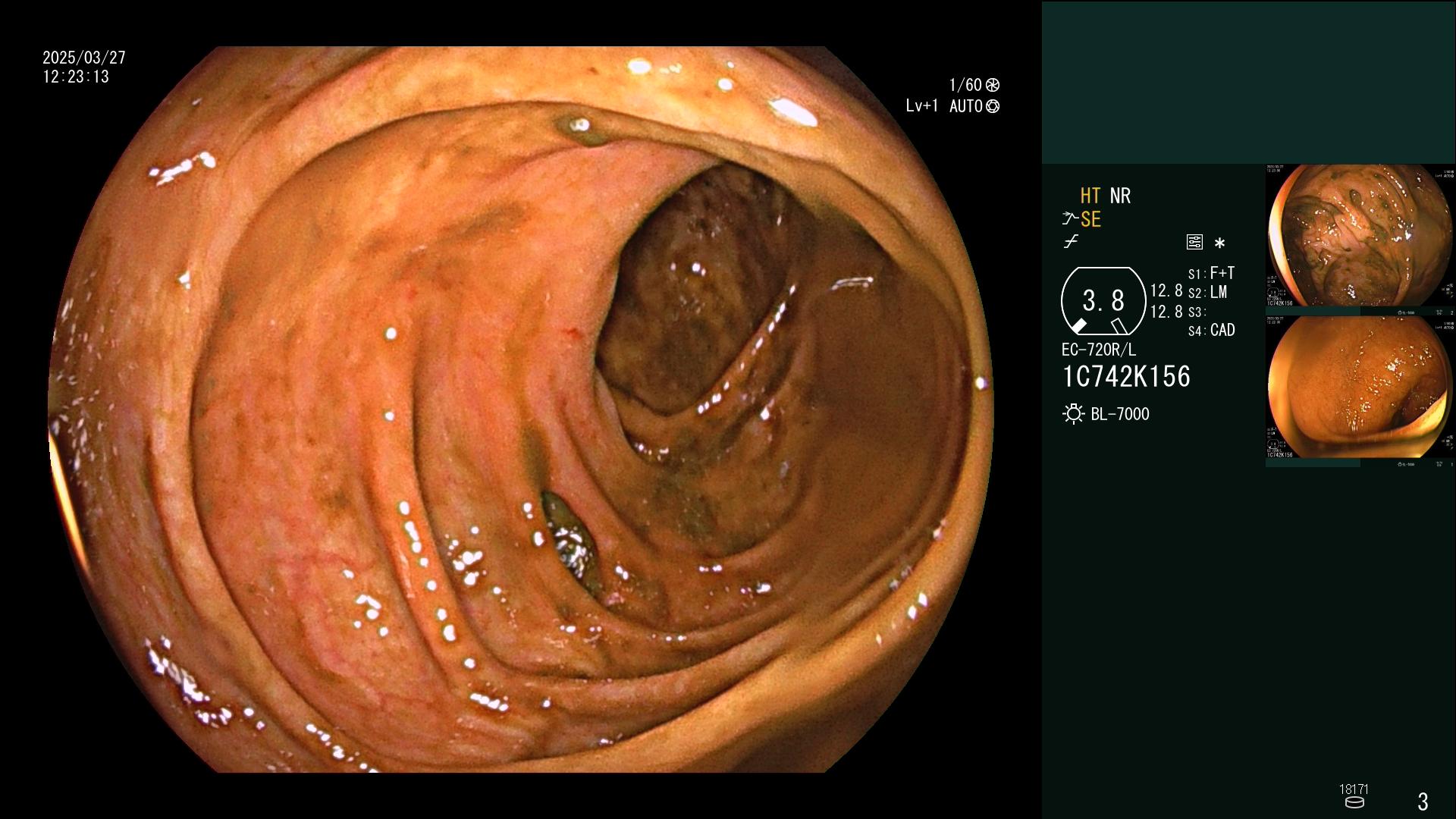Viewport: 1456px width, 819px height.
Task: Click the time 12:23:13
Action: [76, 77]
